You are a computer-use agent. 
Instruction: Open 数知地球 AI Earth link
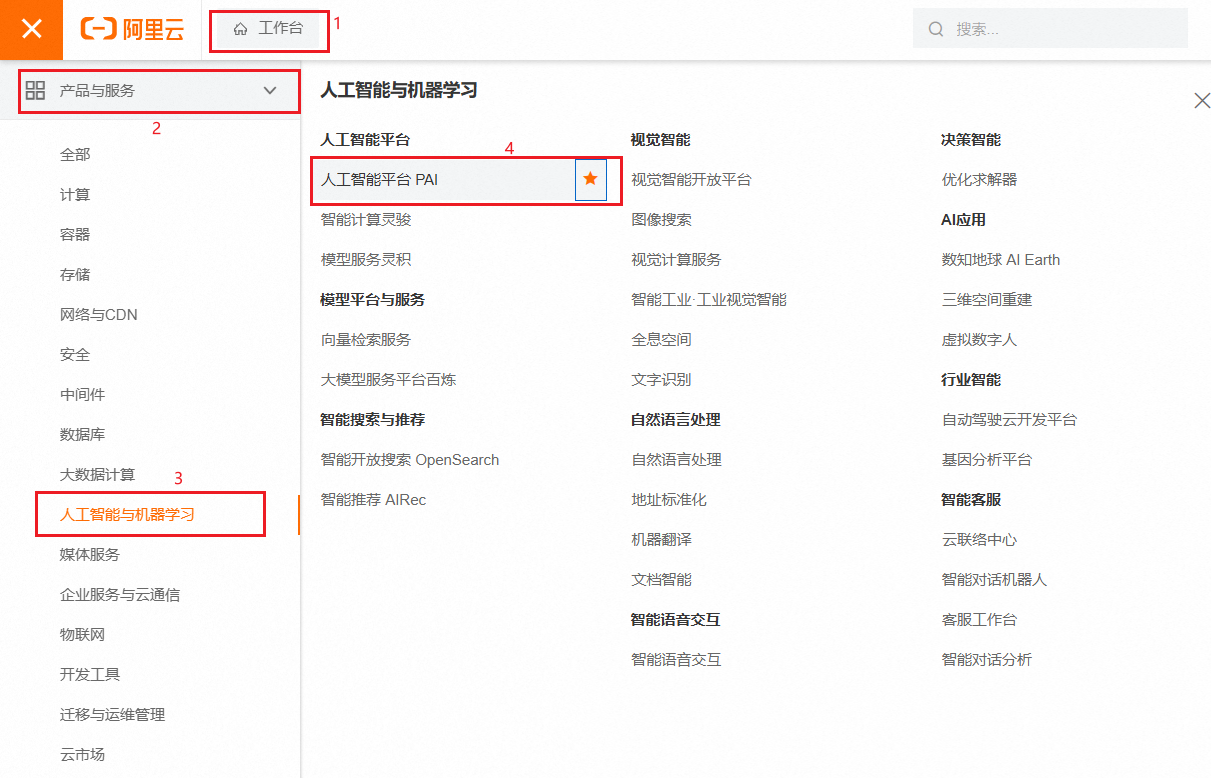pyautogui.click(x=1001, y=260)
